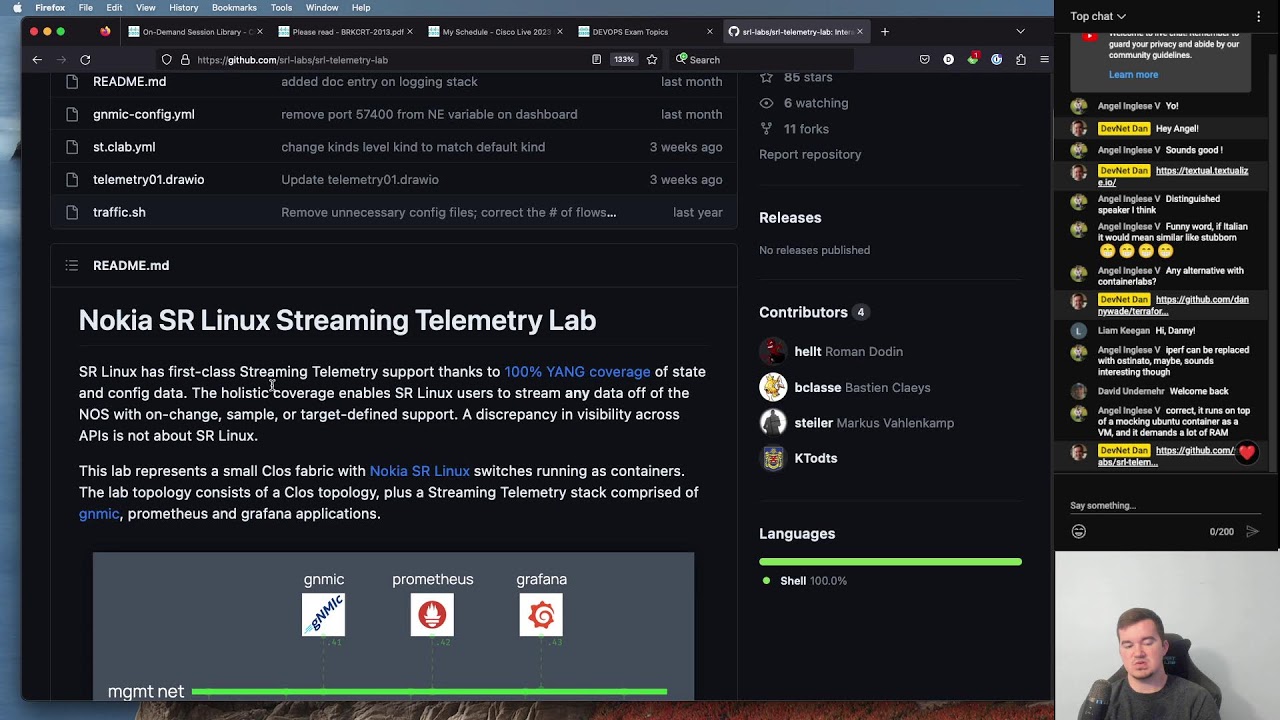
Task: Click the file icon beside traffic.sh
Action: (72, 212)
